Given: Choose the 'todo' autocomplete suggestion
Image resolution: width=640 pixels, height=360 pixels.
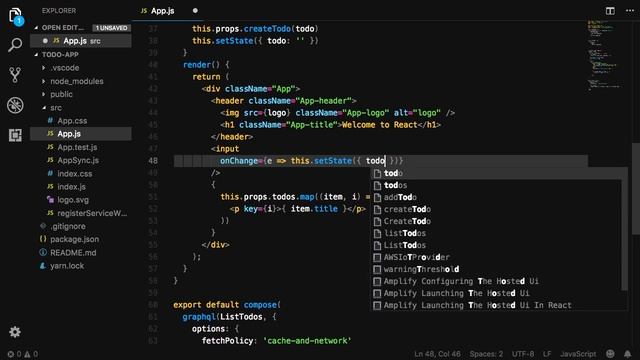Looking at the screenshot, I should tap(497, 173).
